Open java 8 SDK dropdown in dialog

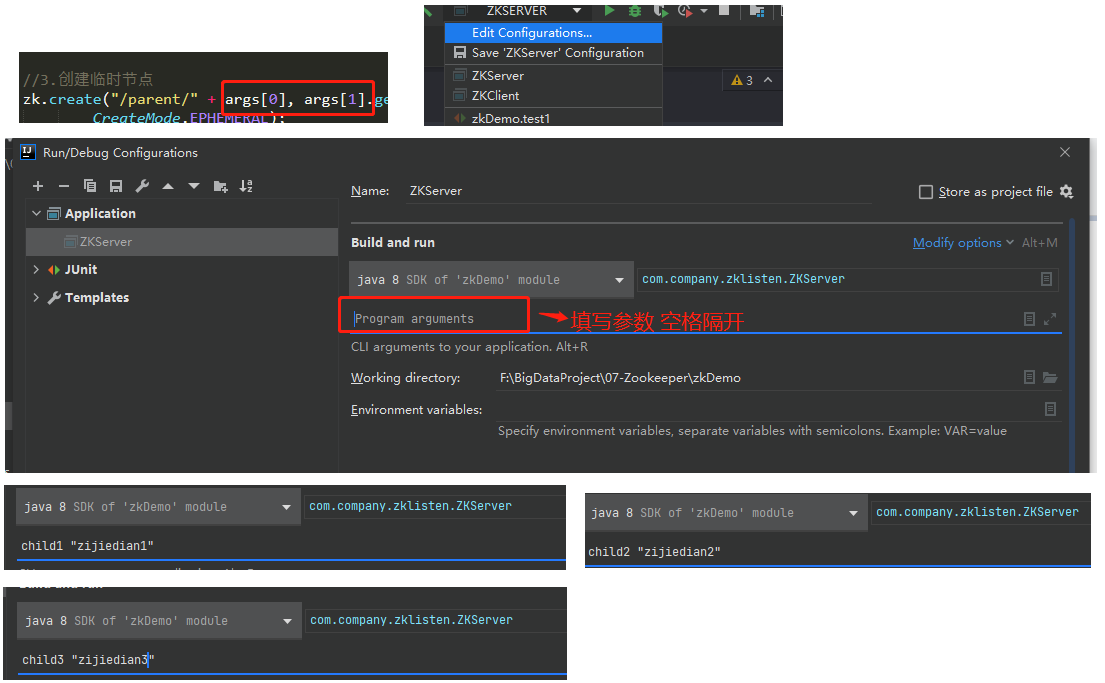[x=491, y=280]
